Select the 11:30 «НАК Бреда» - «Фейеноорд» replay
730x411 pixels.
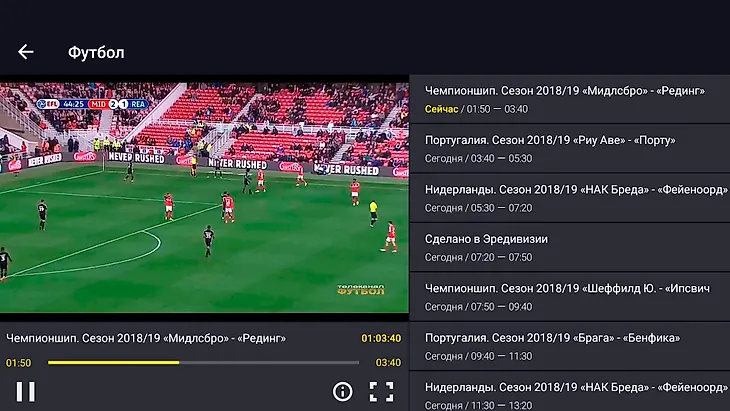[x=569, y=391]
